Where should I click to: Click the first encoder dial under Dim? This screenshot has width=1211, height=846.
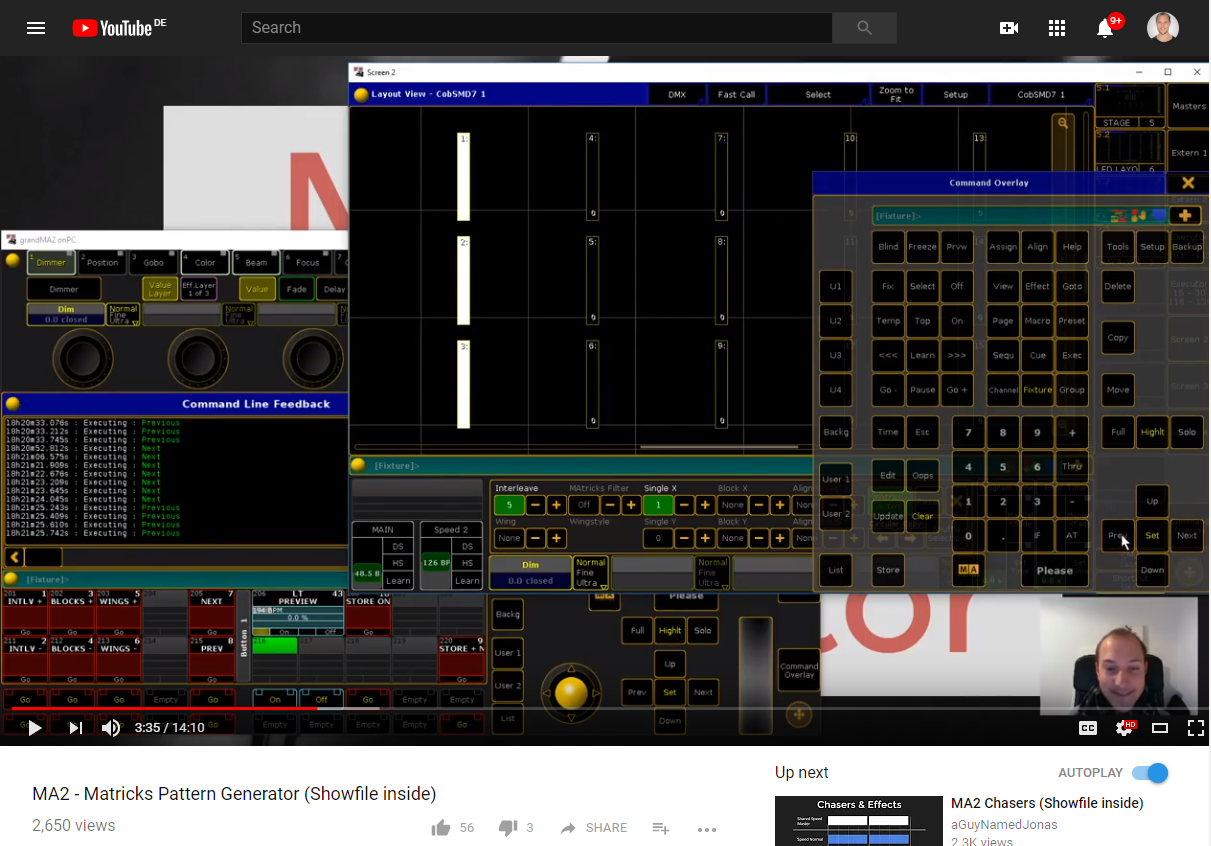[x=82, y=358]
